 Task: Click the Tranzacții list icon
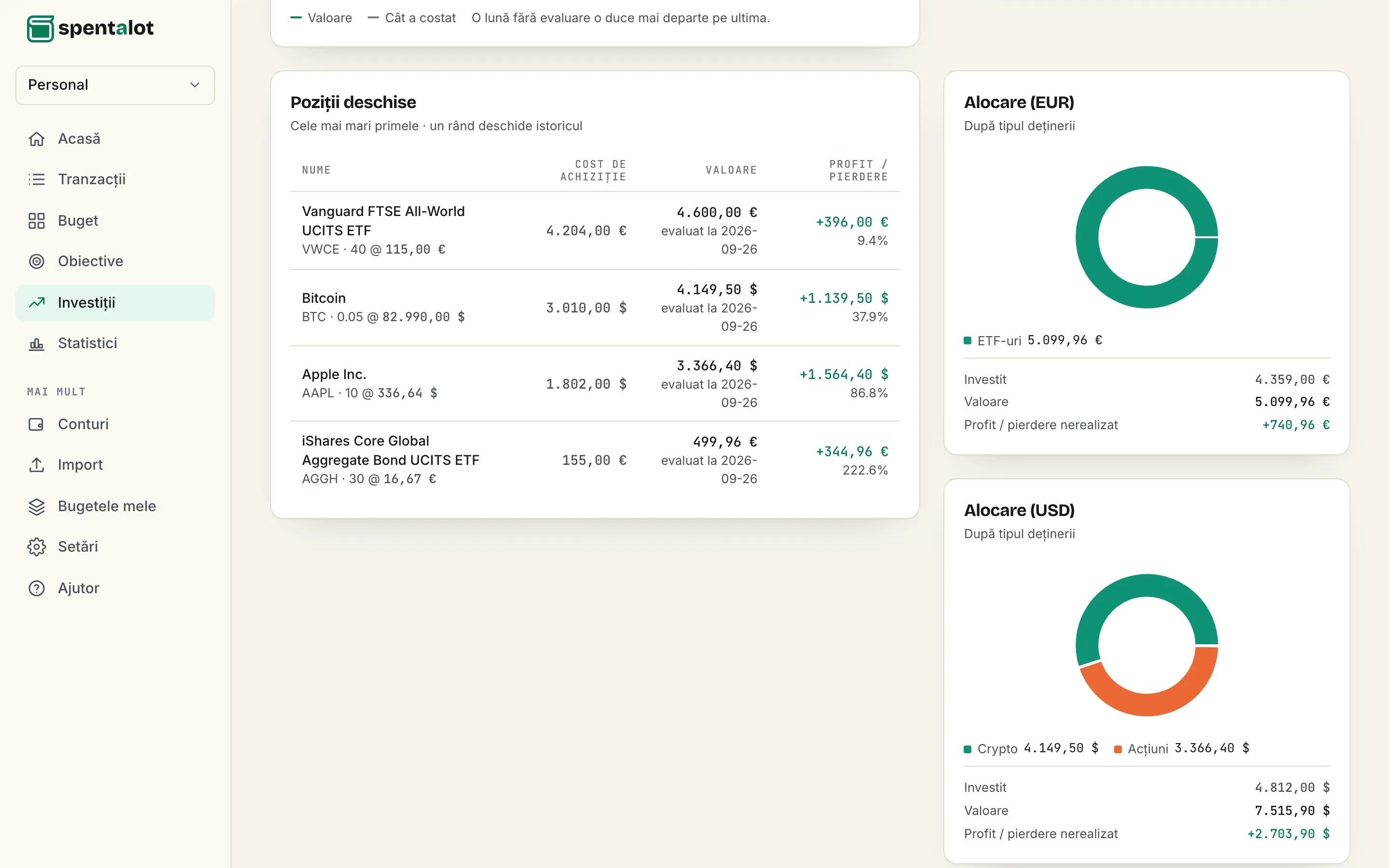37,180
